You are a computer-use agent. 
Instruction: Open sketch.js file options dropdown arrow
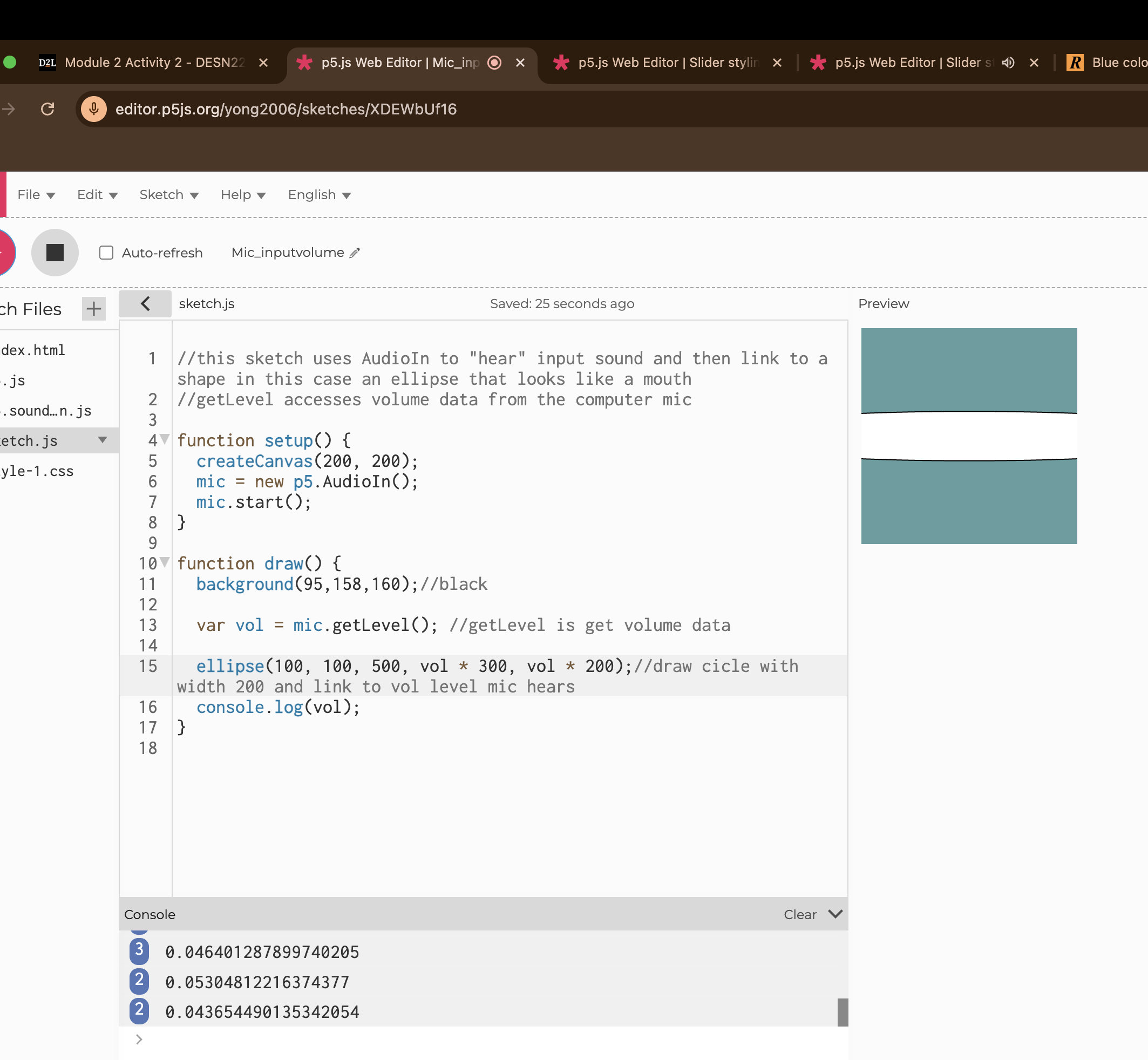click(x=103, y=440)
